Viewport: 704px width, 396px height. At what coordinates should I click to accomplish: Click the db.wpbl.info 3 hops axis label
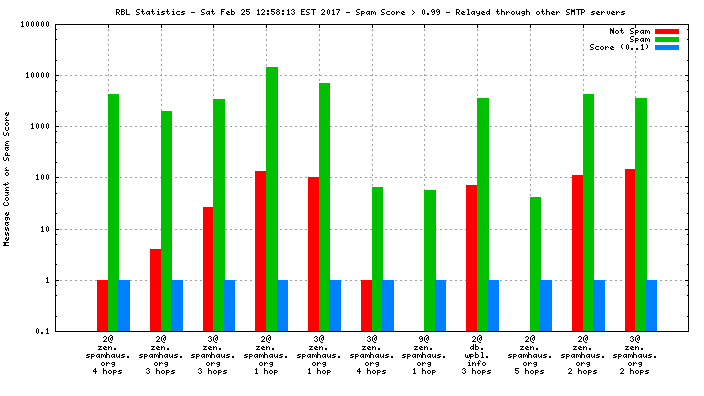click(x=476, y=355)
